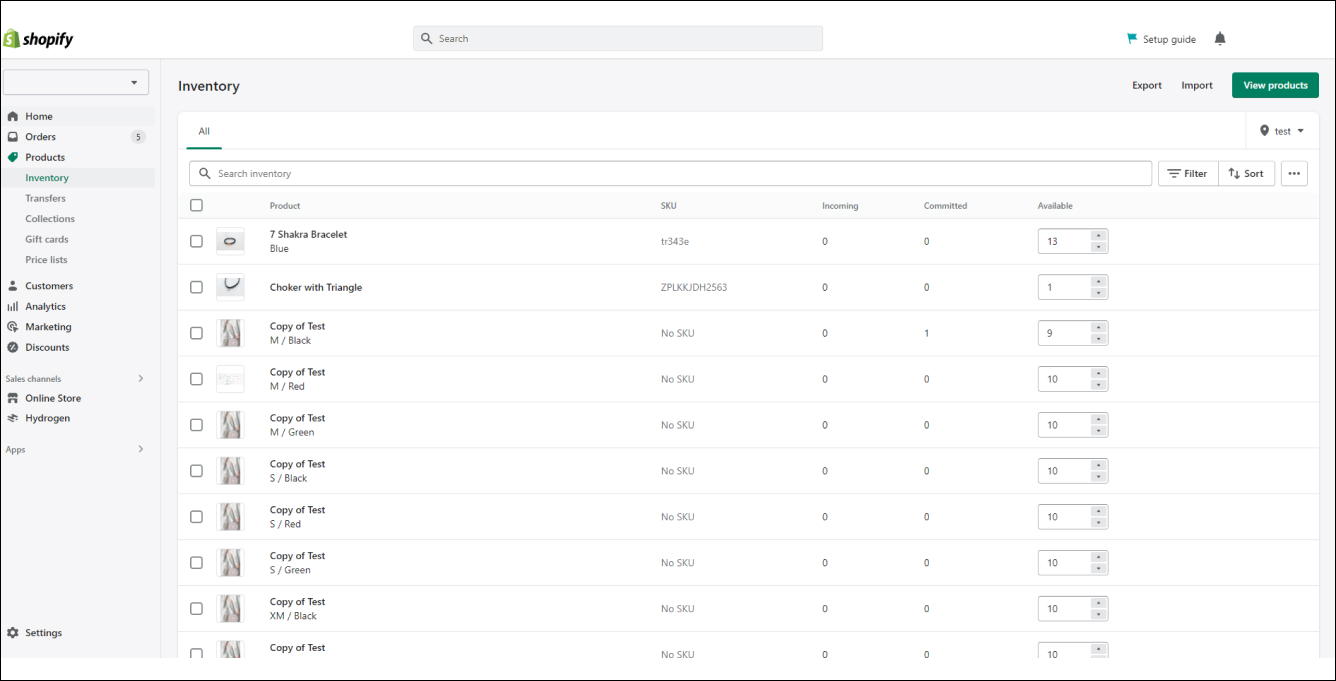Open Transfers in the sidebar
The width and height of the screenshot is (1336, 681).
click(x=45, y=198)
